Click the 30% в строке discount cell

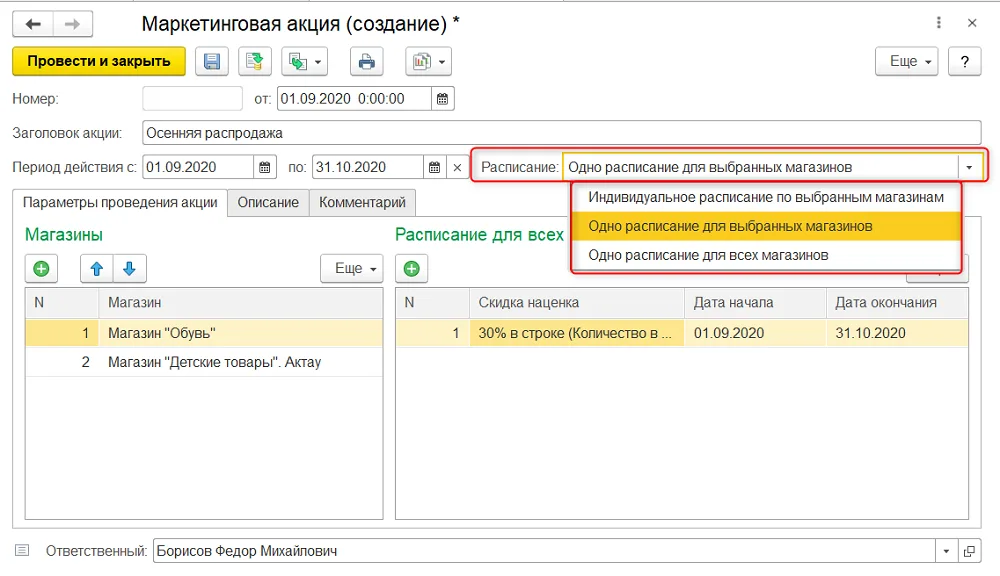pos(577,333)
